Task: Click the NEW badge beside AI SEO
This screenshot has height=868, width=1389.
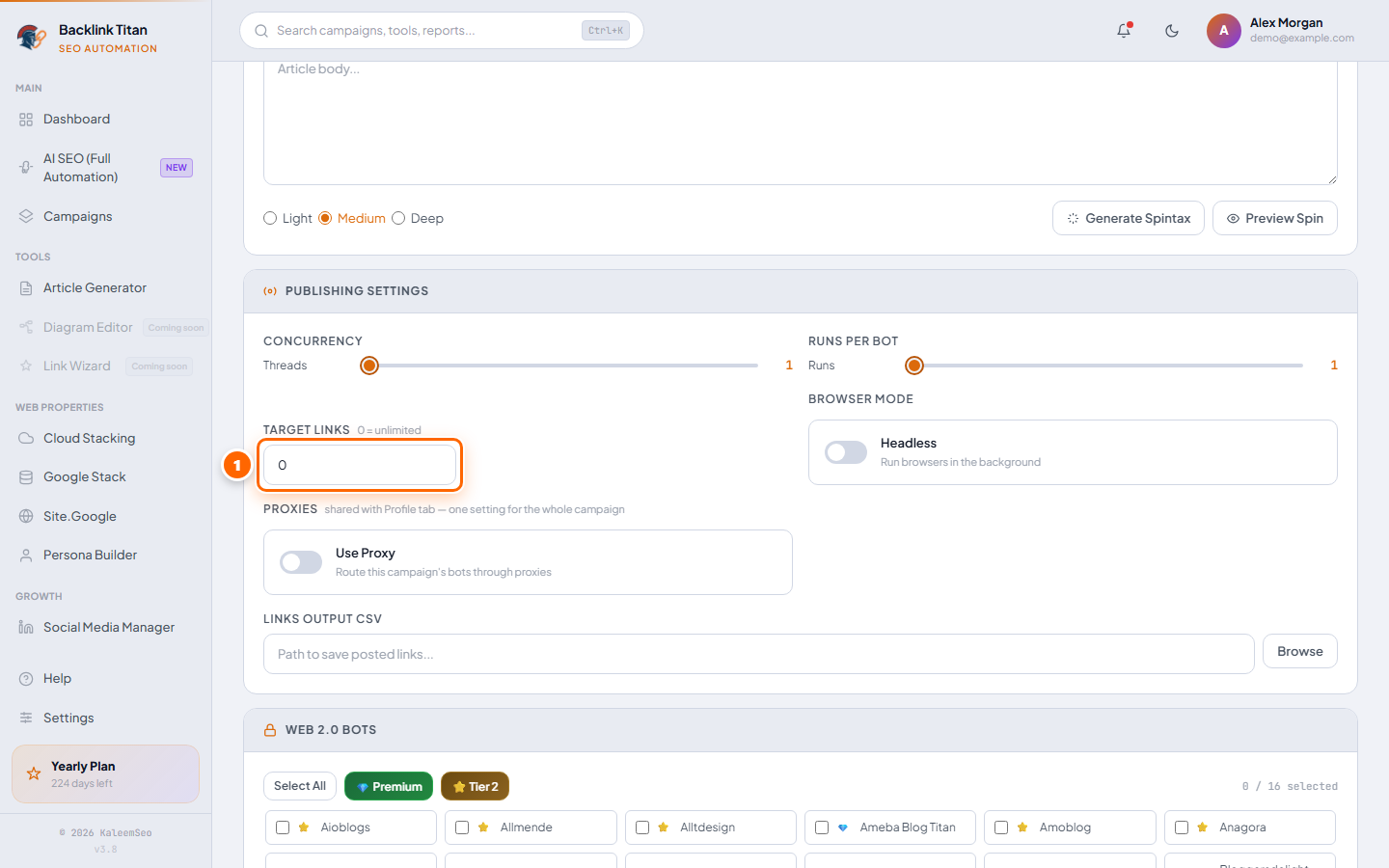Action: (177, 168)
